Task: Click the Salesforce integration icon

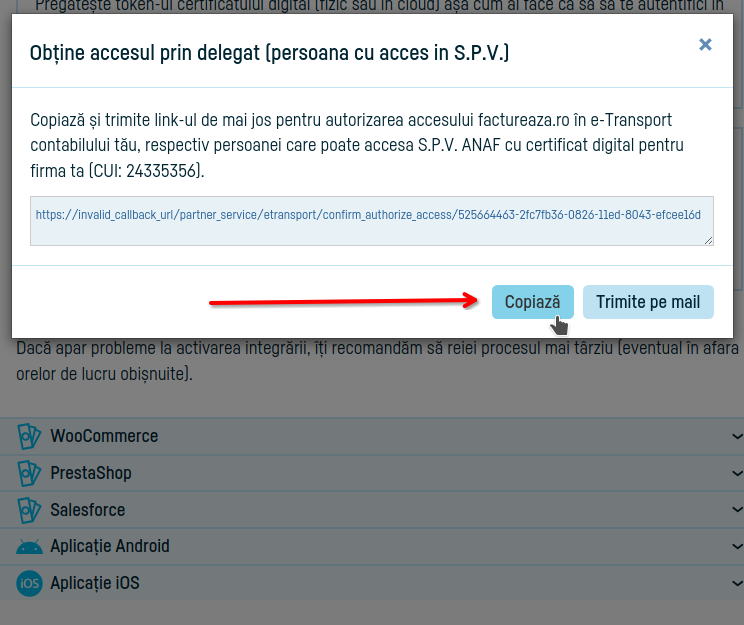Action: tap(28, 510)
